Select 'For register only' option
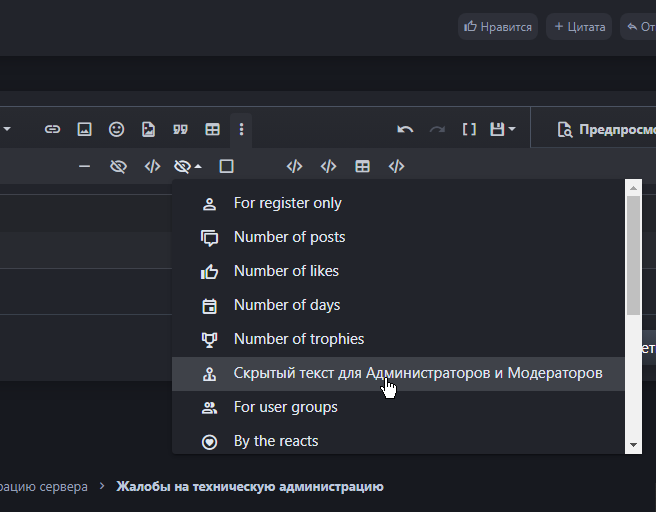The width and height of the screenshot is (656, 512). point(287,203)
